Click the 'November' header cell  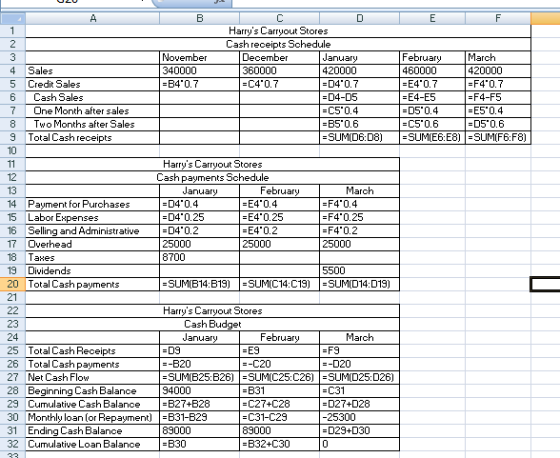[x=199, y=58]
